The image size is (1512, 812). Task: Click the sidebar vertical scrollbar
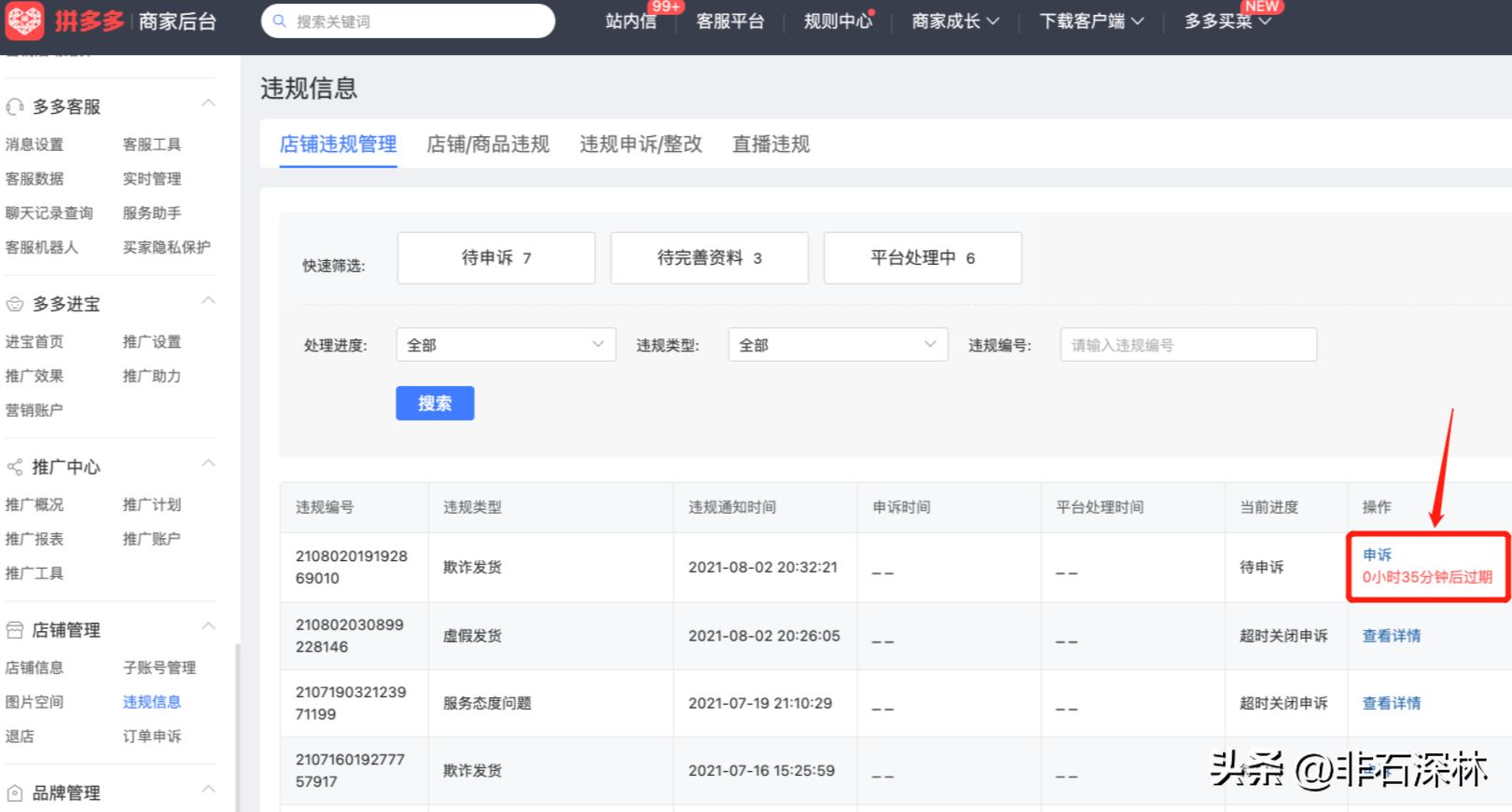click(237, 727)
